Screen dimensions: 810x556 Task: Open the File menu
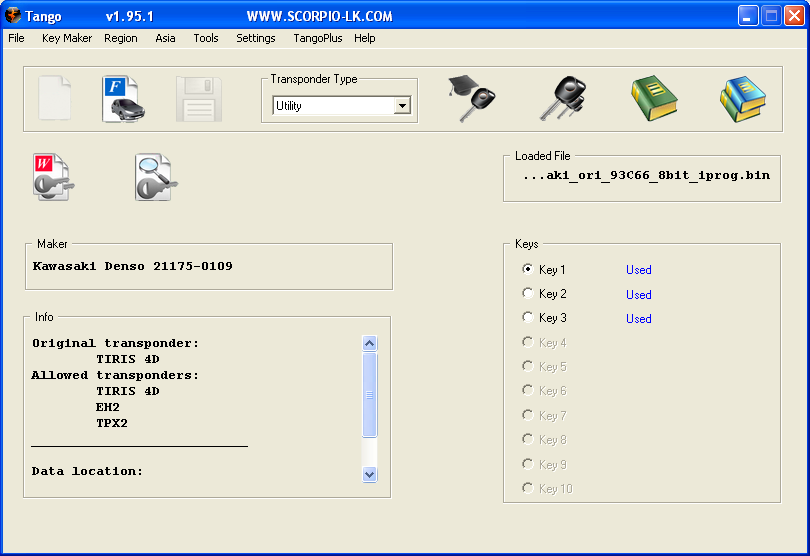17,38
